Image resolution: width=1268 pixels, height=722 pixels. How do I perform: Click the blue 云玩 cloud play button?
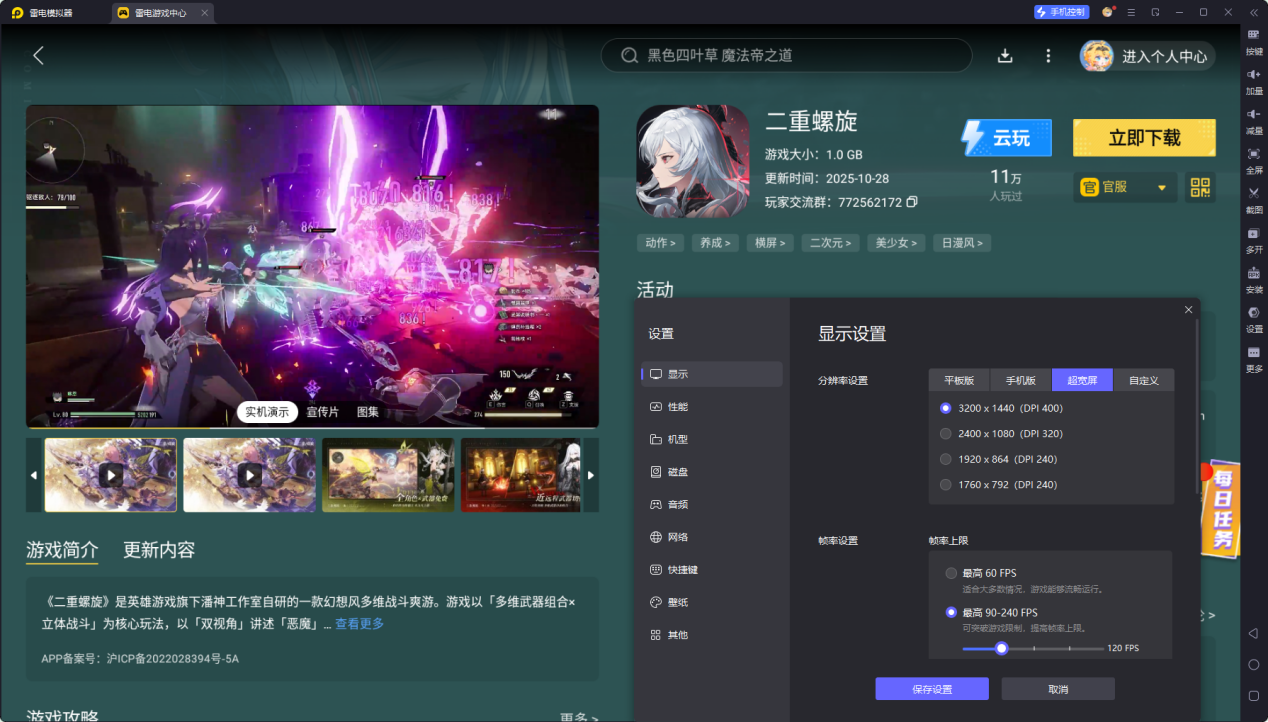(x=1007, y=138)
